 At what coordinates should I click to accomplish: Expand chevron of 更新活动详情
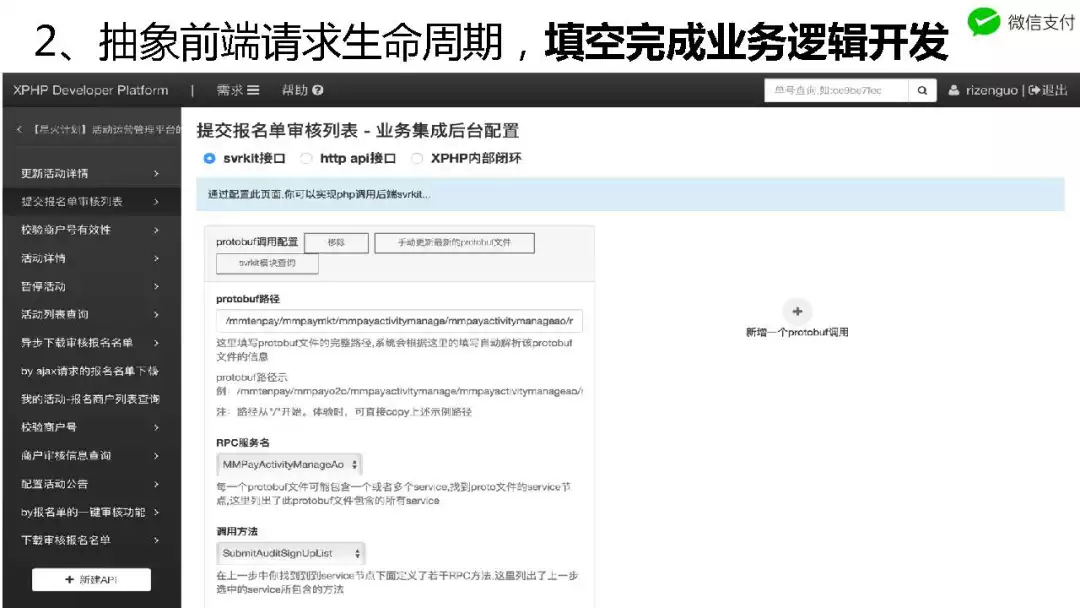tap(156, 174)
